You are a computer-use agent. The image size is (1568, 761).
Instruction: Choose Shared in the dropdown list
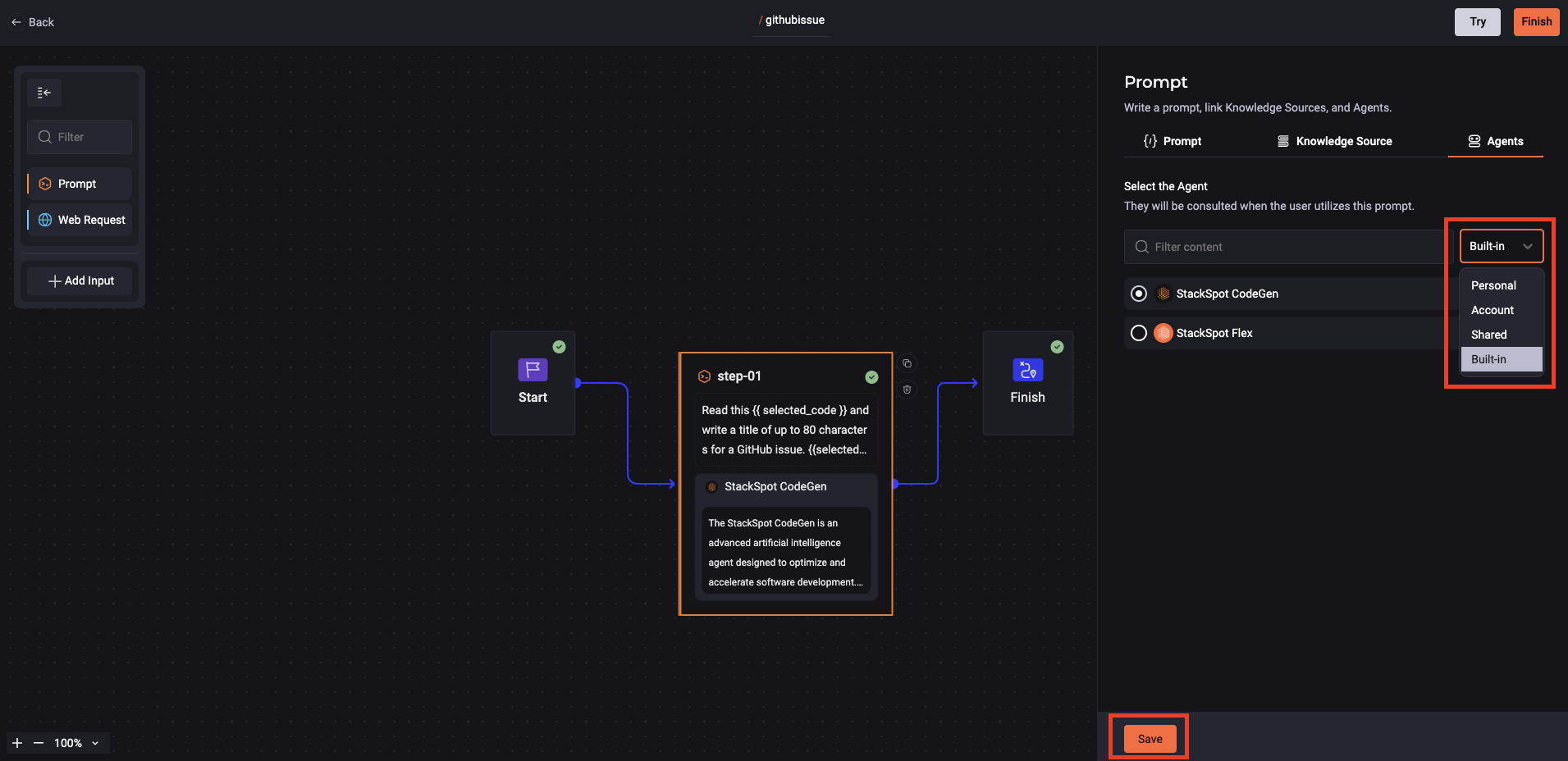1502,335
